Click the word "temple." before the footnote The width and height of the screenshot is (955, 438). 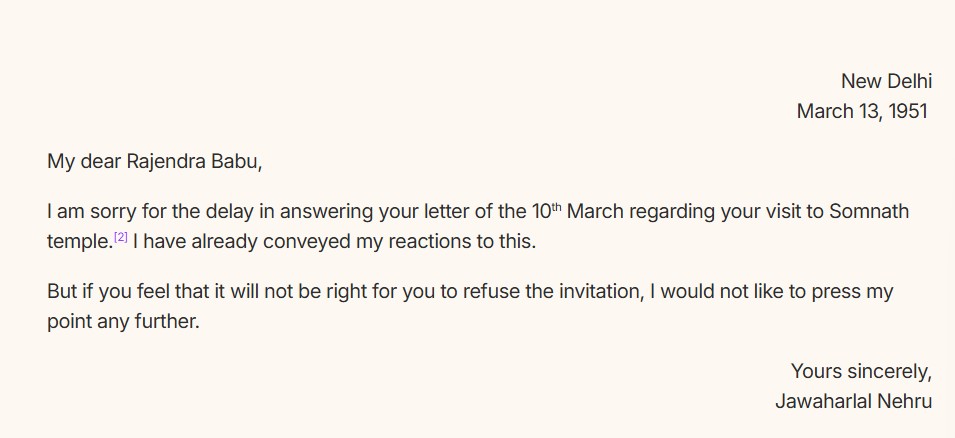click(79, 242)
